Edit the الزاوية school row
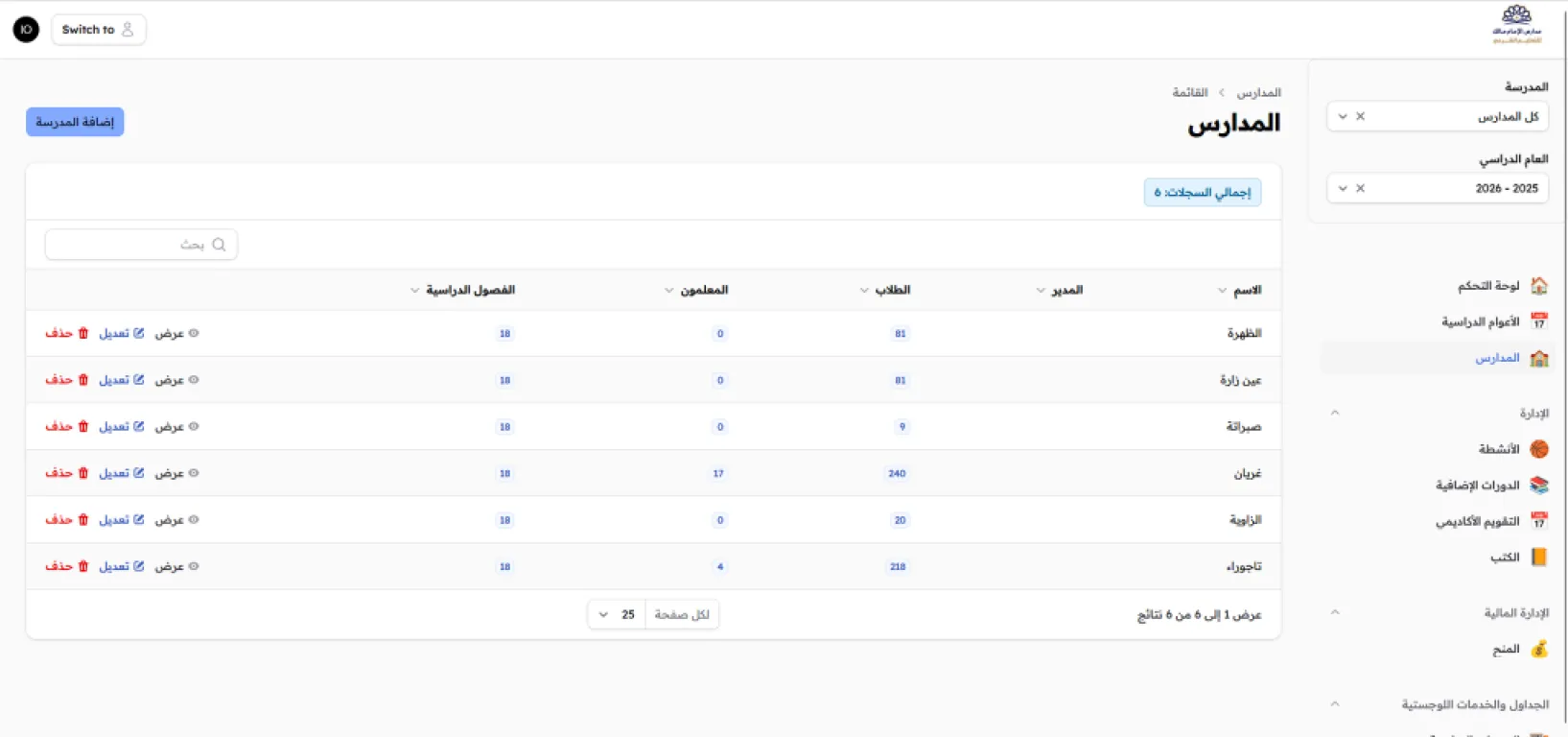This screenshot has width=1568, height=737. [122, 520]
